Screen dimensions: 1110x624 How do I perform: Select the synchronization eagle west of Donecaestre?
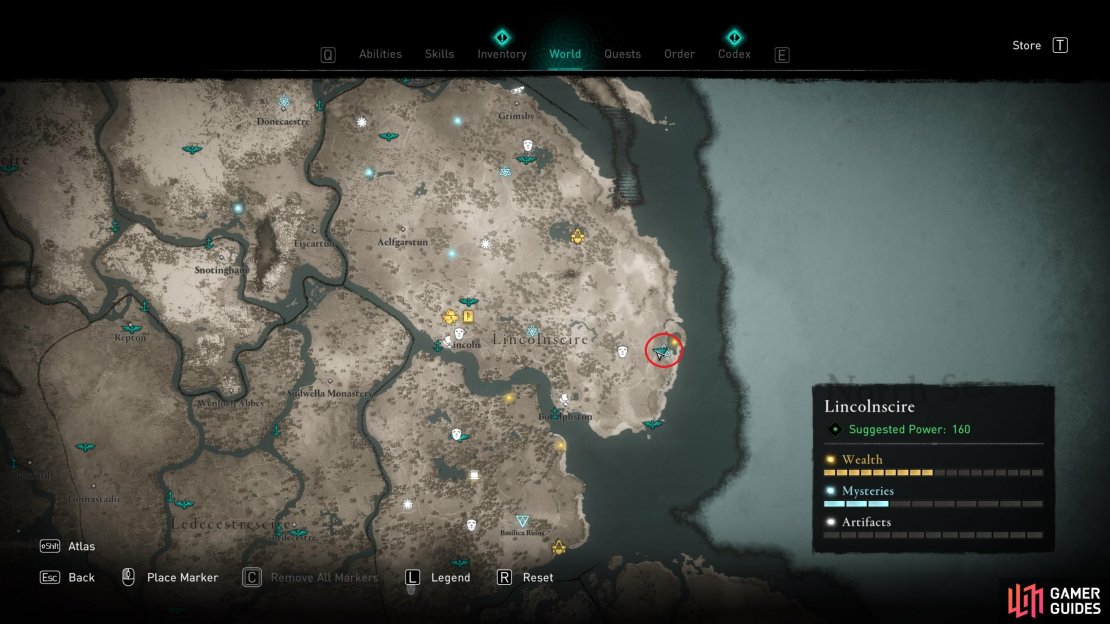coord(192,149)
